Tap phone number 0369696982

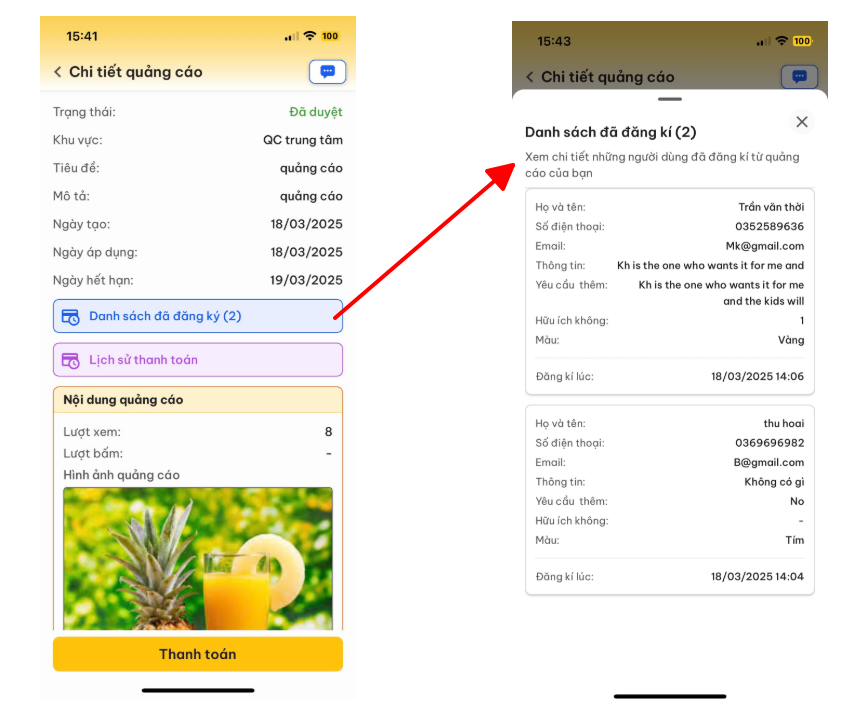coord(769,443)
